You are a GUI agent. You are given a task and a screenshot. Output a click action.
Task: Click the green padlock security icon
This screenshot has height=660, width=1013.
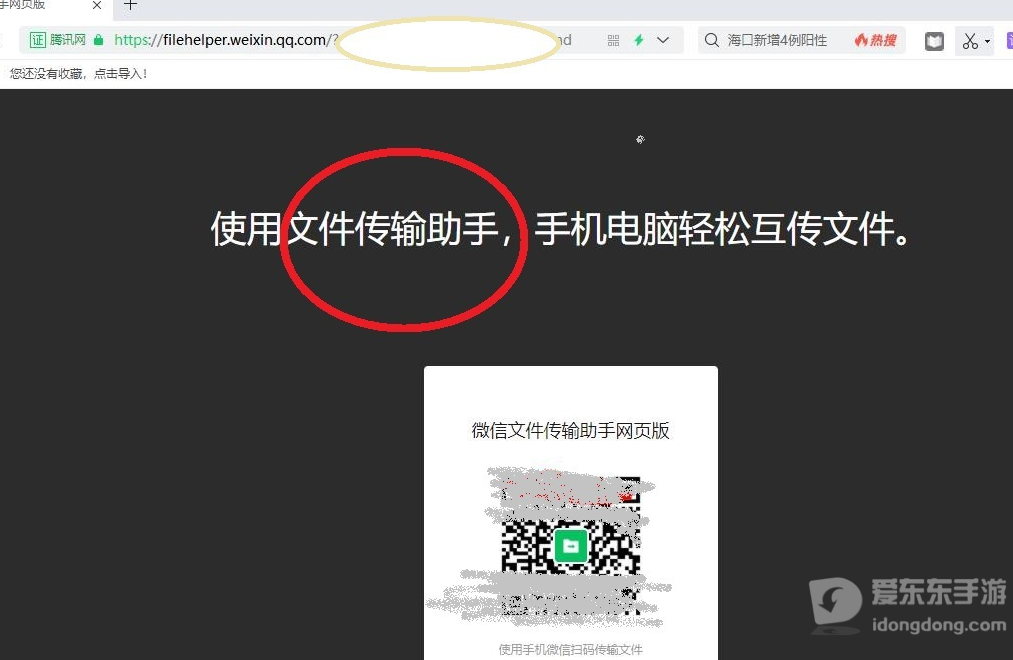[98, 40]
